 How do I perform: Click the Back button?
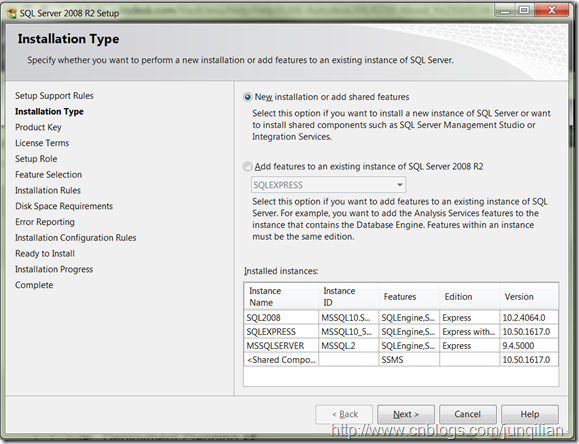point(344,414)
